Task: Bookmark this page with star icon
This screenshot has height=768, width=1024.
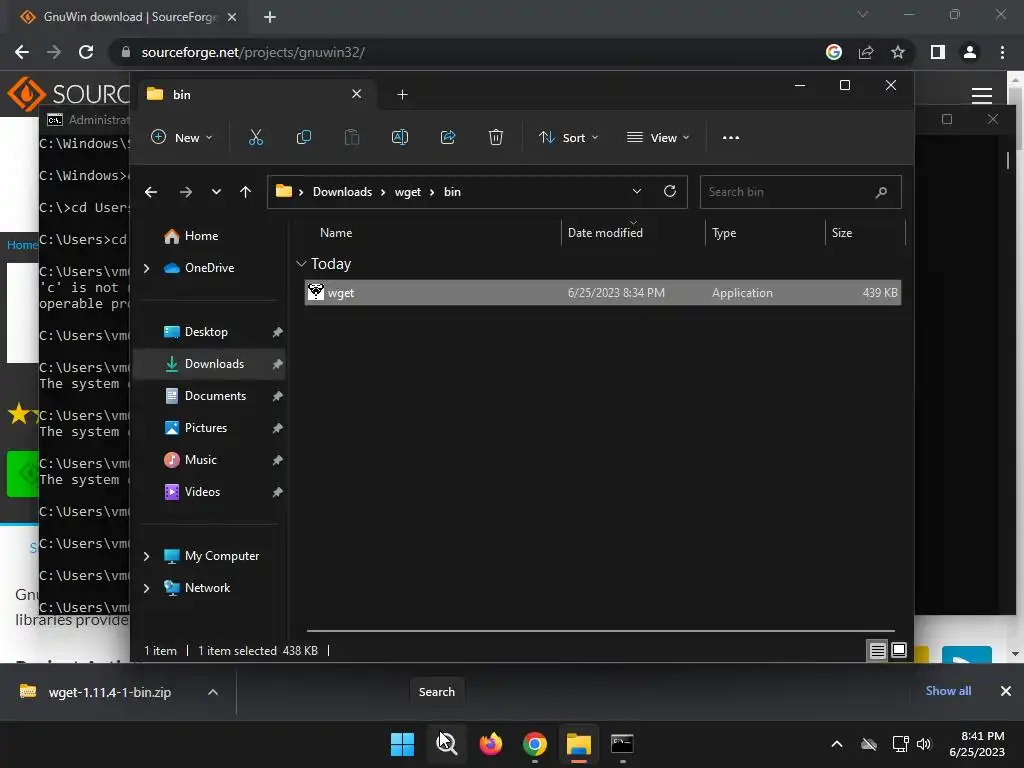Action: pos(898,52)
